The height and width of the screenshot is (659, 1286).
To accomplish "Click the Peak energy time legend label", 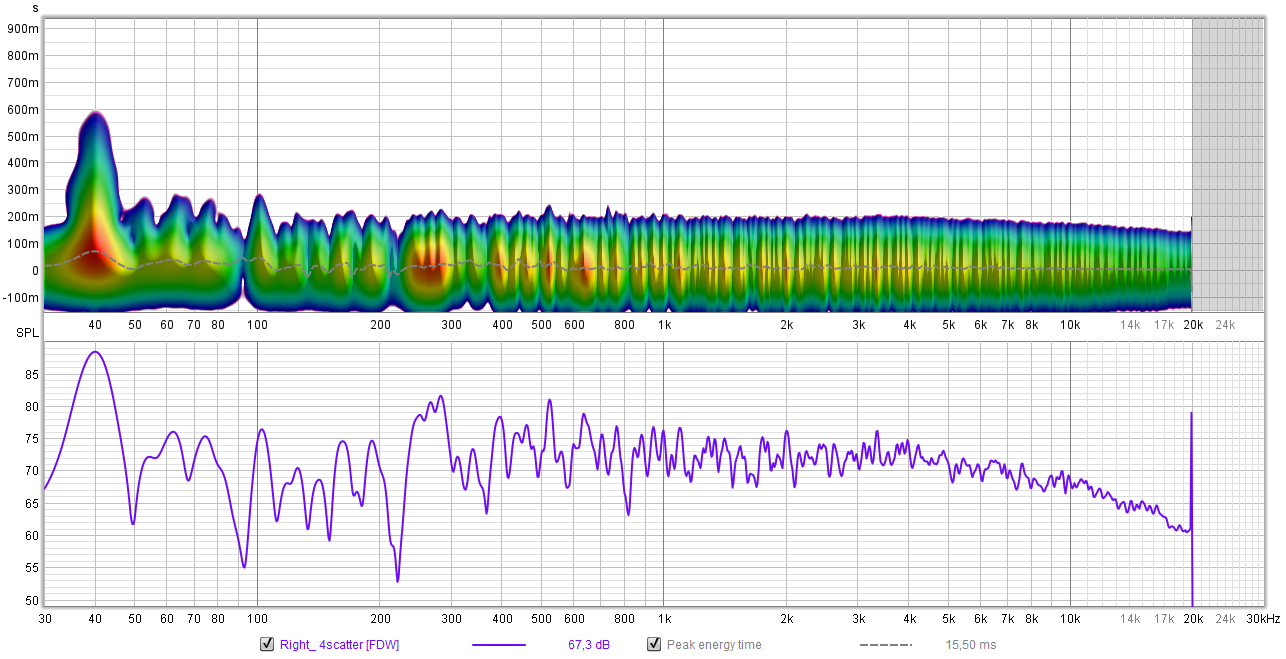I will click(714, 645).
